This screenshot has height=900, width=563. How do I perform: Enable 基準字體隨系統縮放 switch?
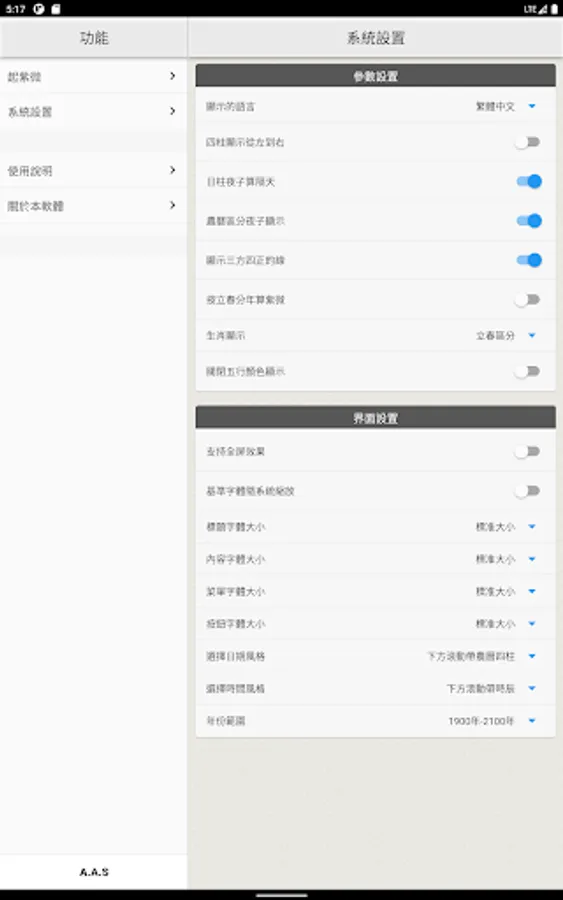click(x=527, y=491)
